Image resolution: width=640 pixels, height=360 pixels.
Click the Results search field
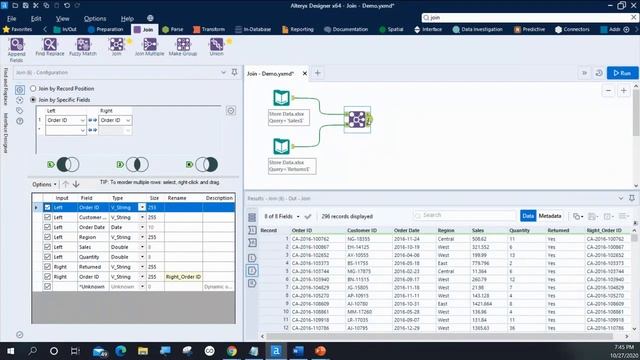pos(465,215)
